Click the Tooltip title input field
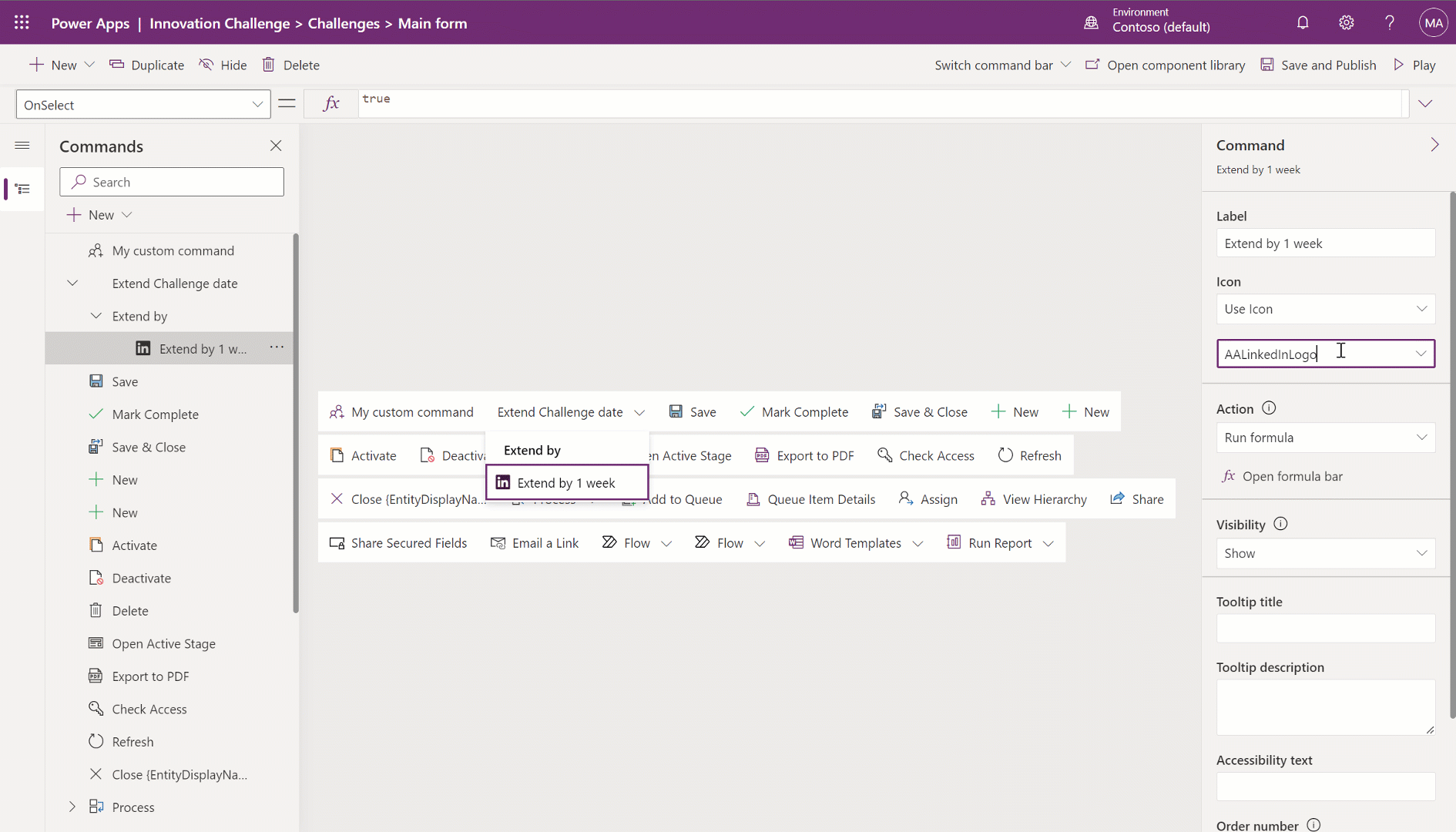The width and height of the screenshot is (1456, 832). (1325, 629)
